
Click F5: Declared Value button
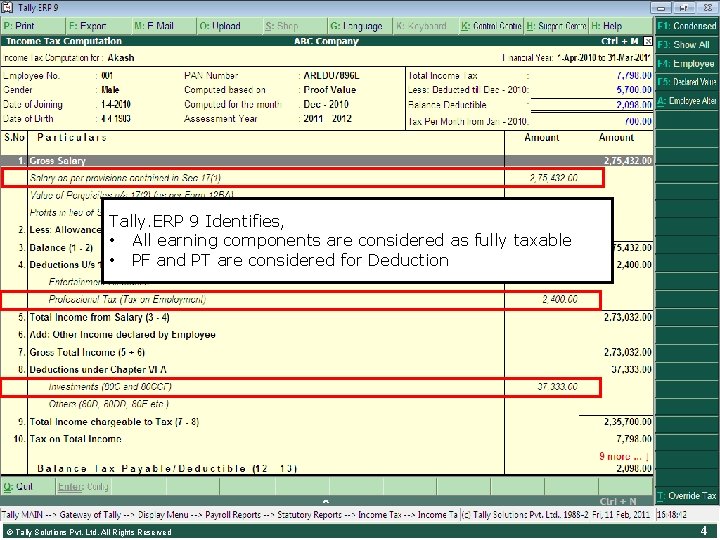pyautogui.click(x=686, y=82)
